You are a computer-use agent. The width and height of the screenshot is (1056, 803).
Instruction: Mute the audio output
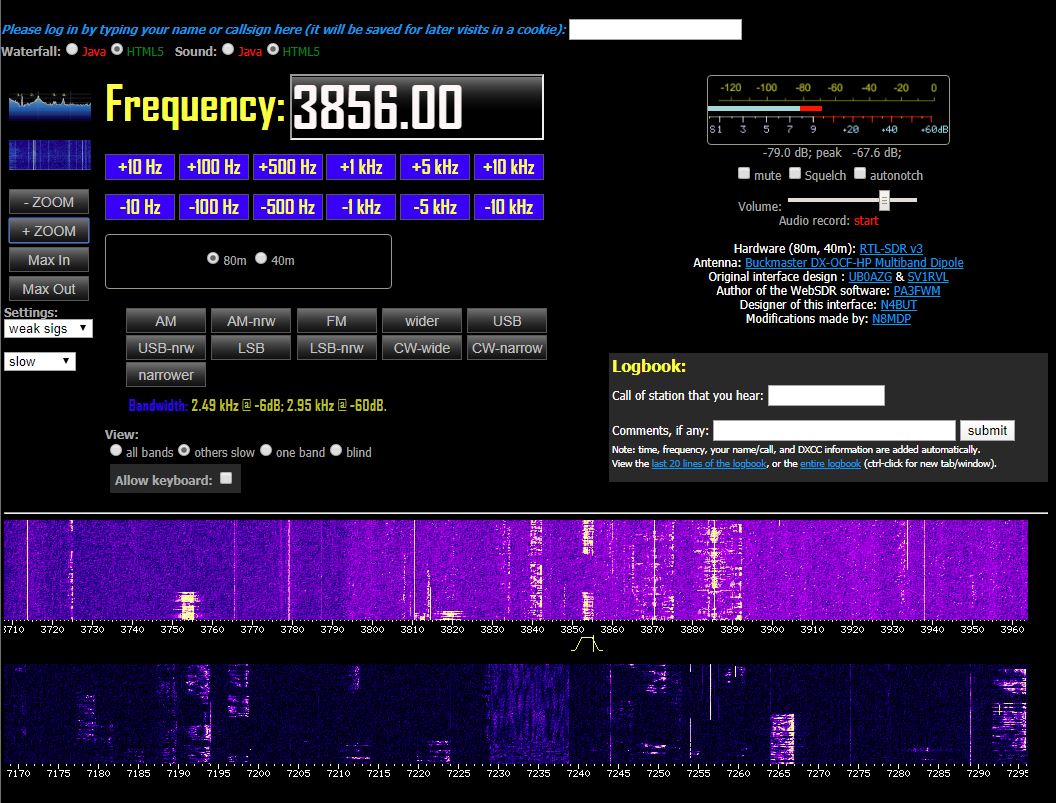tap(744, 173)
